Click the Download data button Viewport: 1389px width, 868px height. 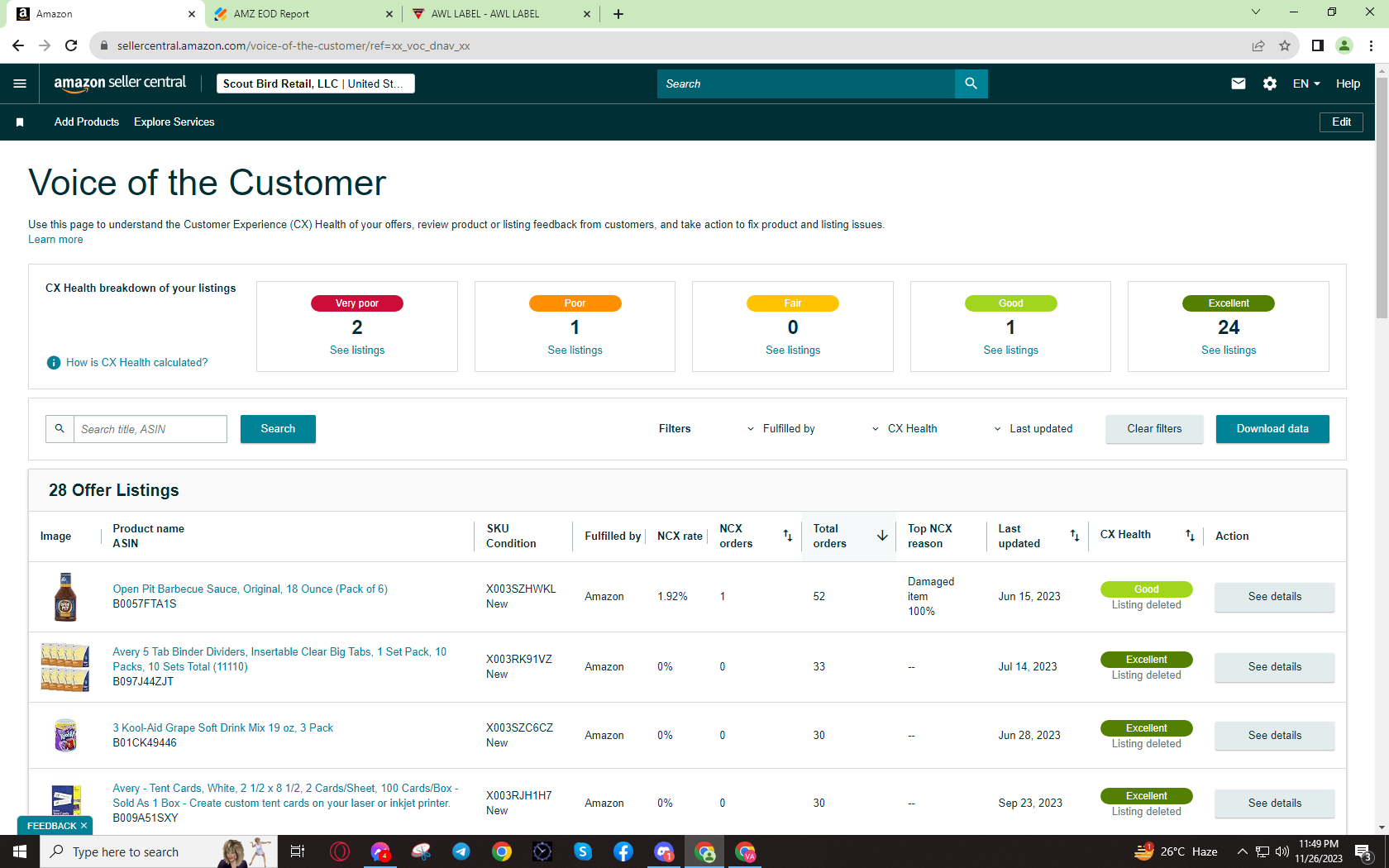[x=1272, y=429]
